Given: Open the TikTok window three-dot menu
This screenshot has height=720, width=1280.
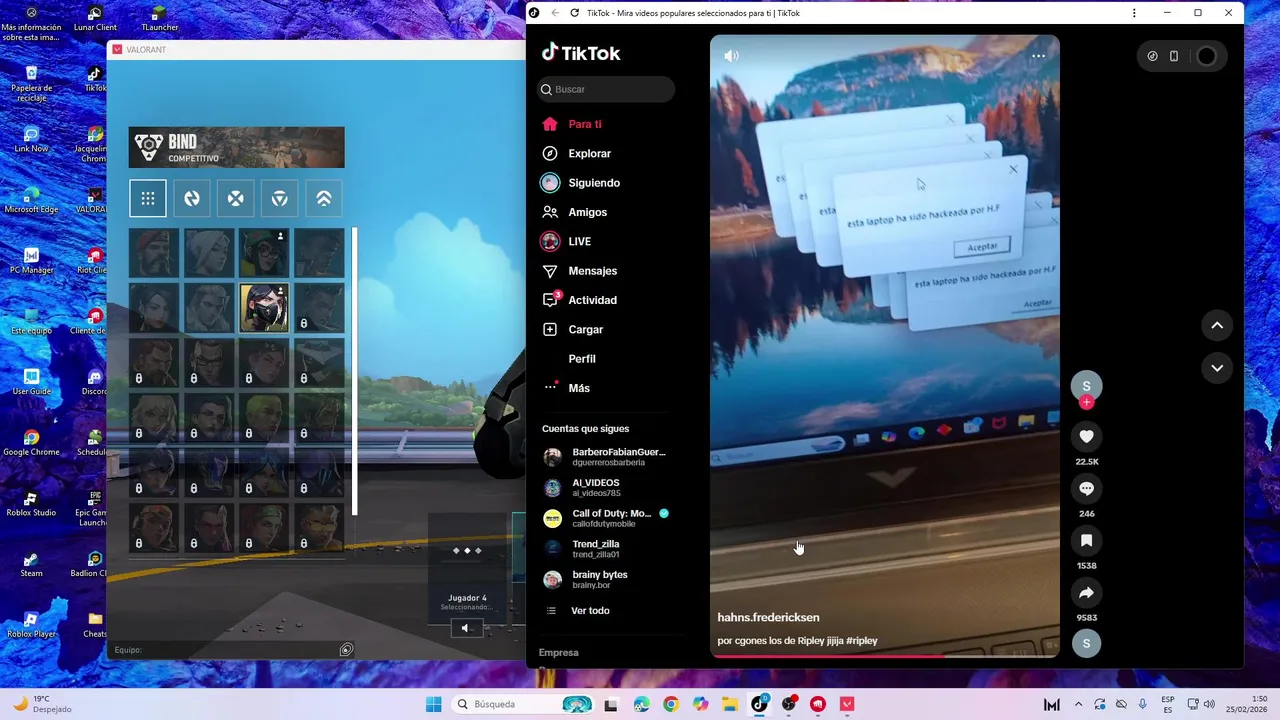Looking at the screenshot, I should click(1134, 13).
